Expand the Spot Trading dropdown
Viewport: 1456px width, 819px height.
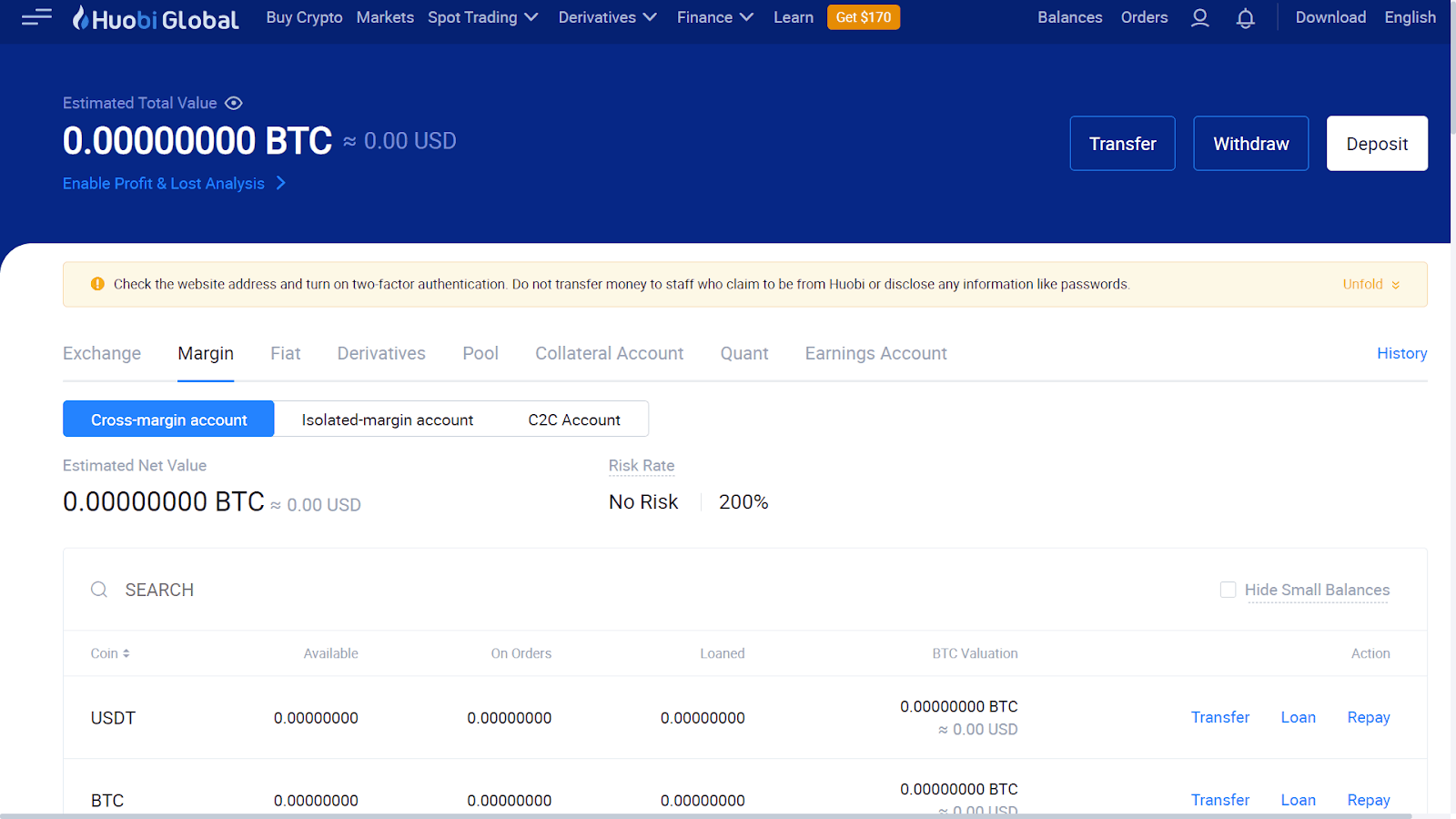(483, 17)
